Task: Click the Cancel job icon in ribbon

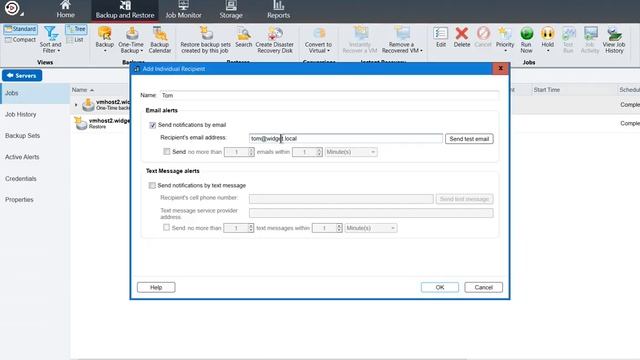Action: 483,37
